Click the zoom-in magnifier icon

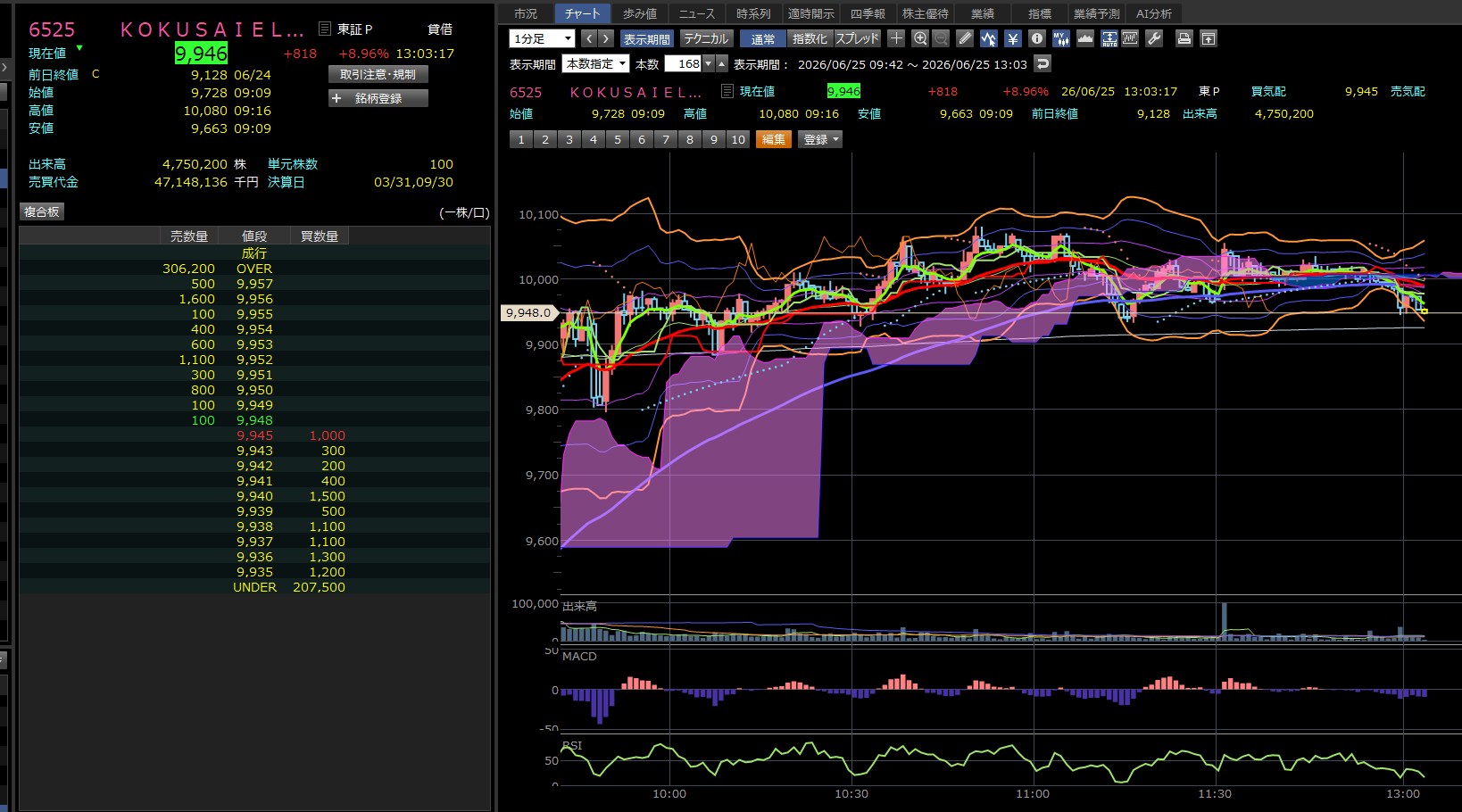pyautogui.click(x=920, y=38)
